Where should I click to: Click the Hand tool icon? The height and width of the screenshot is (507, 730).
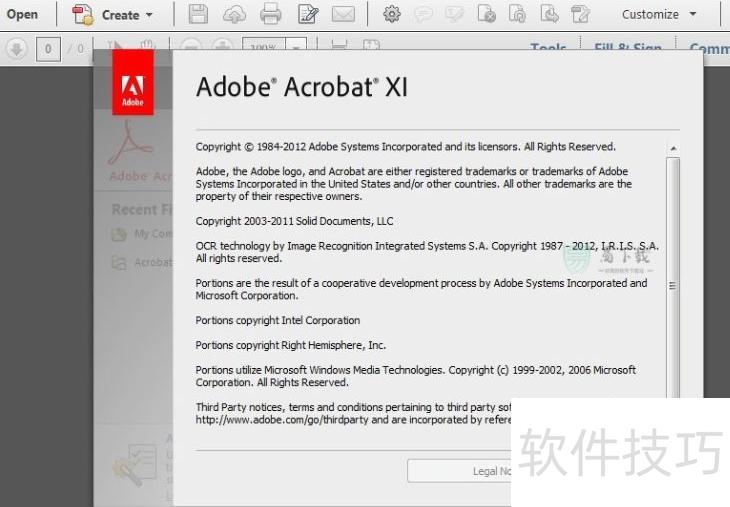click(x=147, y=45)
